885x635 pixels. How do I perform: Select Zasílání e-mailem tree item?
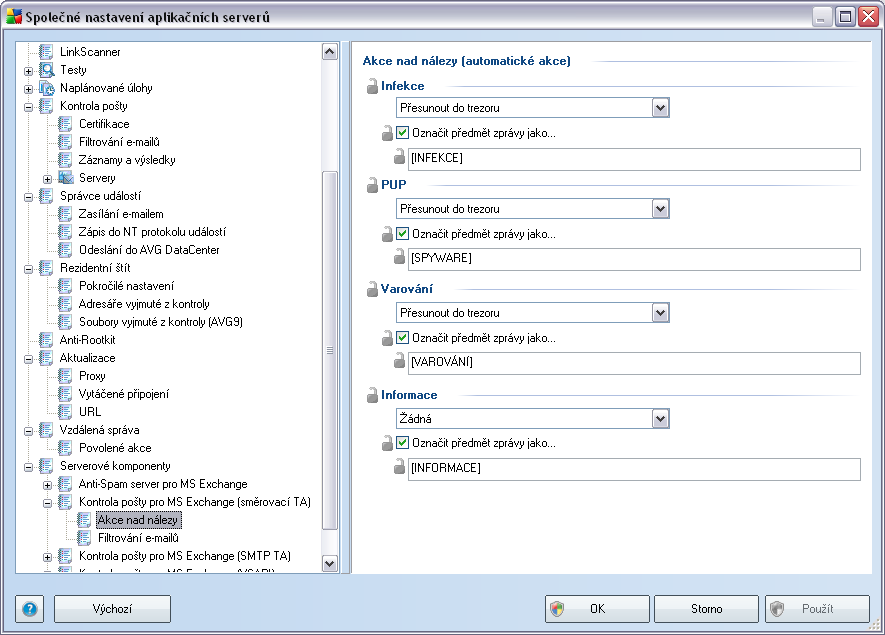pos(121,214)
